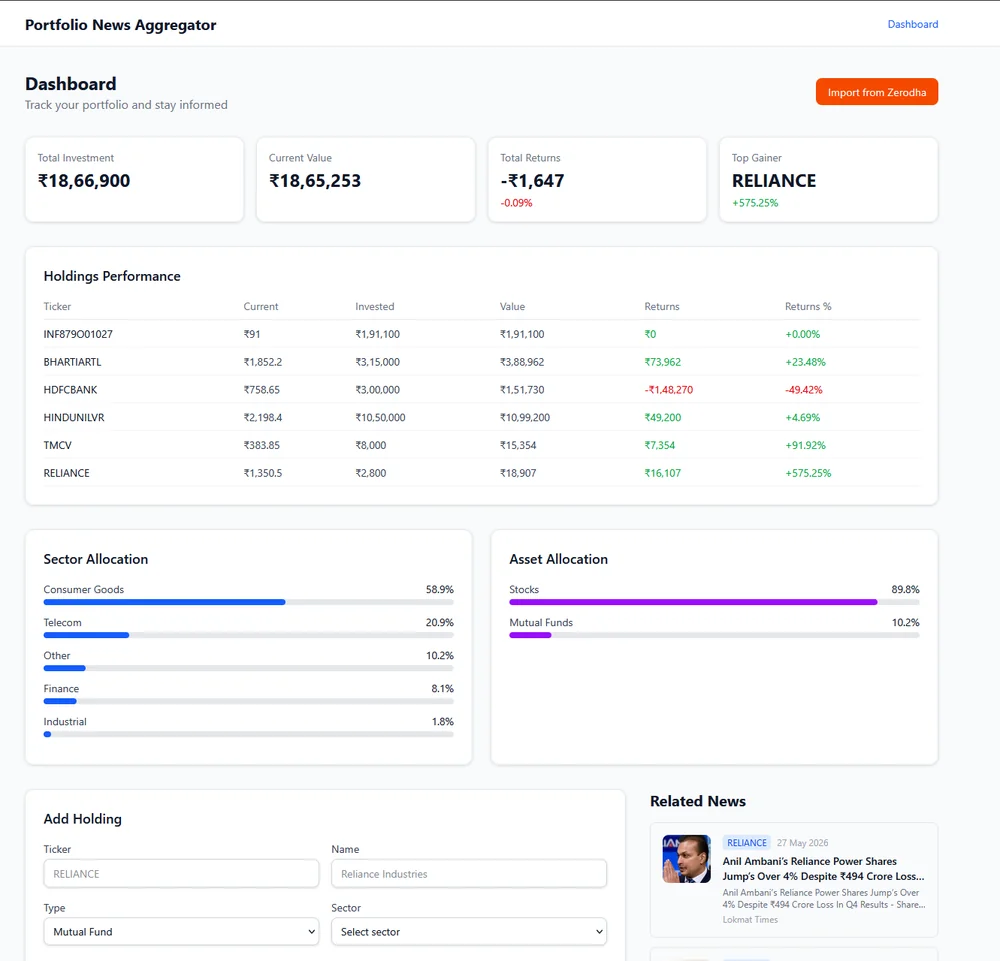
Task: Click the Stocks asset allocation bar
Action: 714,602
